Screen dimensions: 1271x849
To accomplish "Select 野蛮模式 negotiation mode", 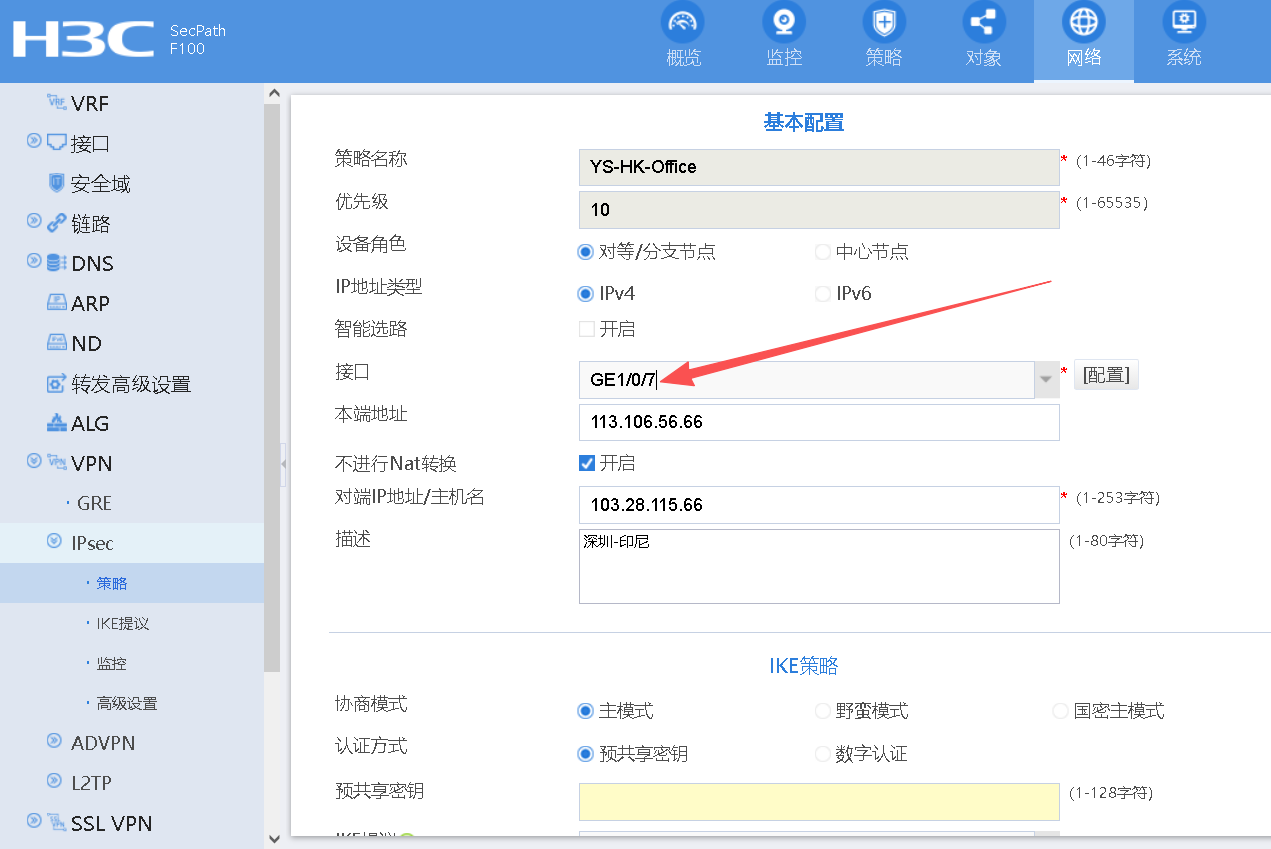I will pos(823,711).
